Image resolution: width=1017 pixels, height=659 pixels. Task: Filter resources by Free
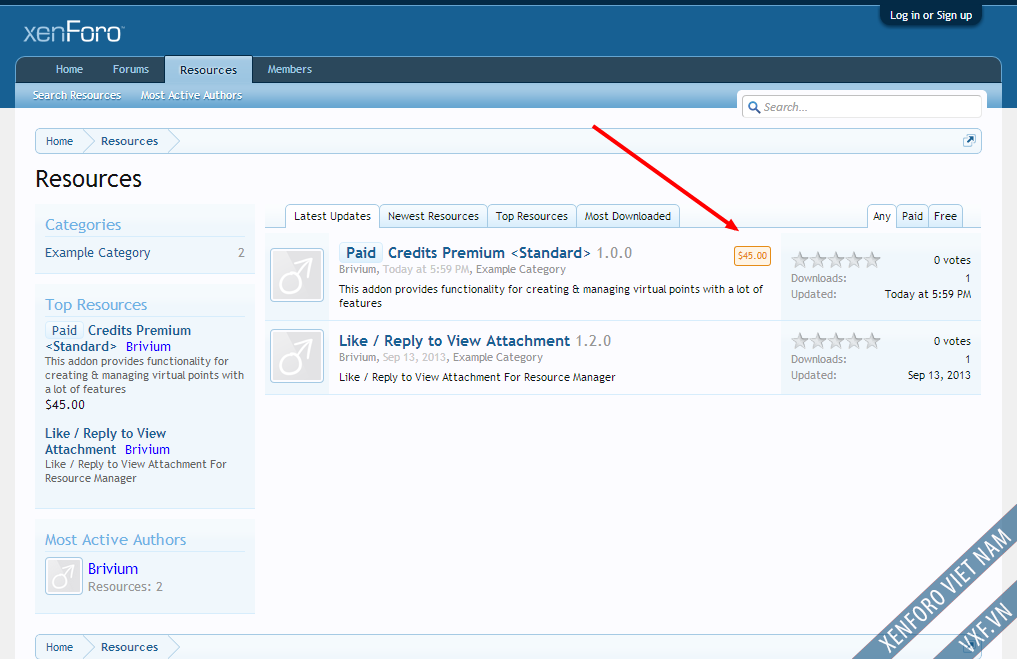click(945, 216)
